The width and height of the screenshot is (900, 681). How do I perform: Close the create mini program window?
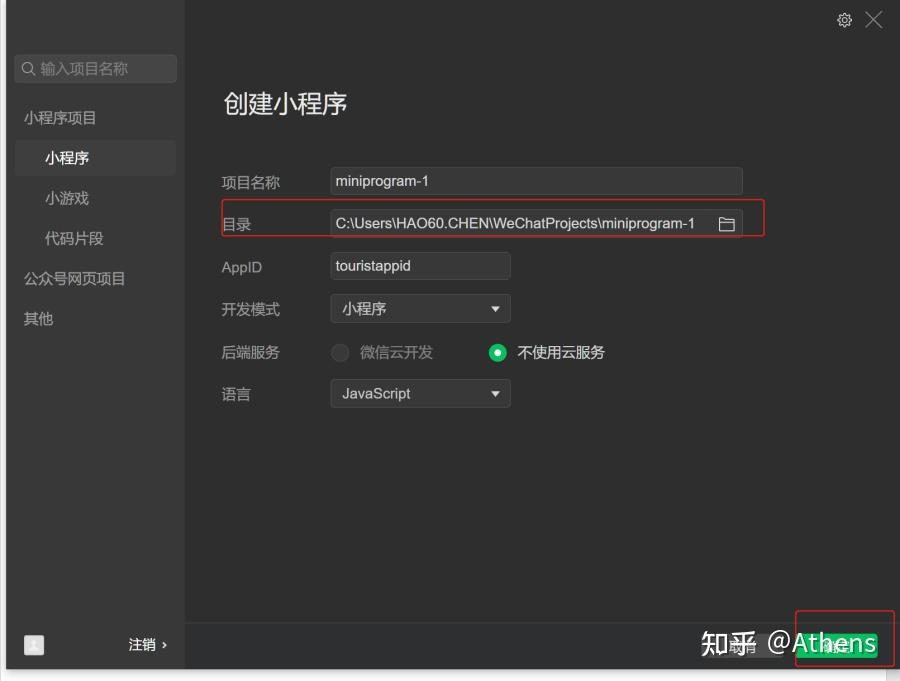click(x=873, y=20)
